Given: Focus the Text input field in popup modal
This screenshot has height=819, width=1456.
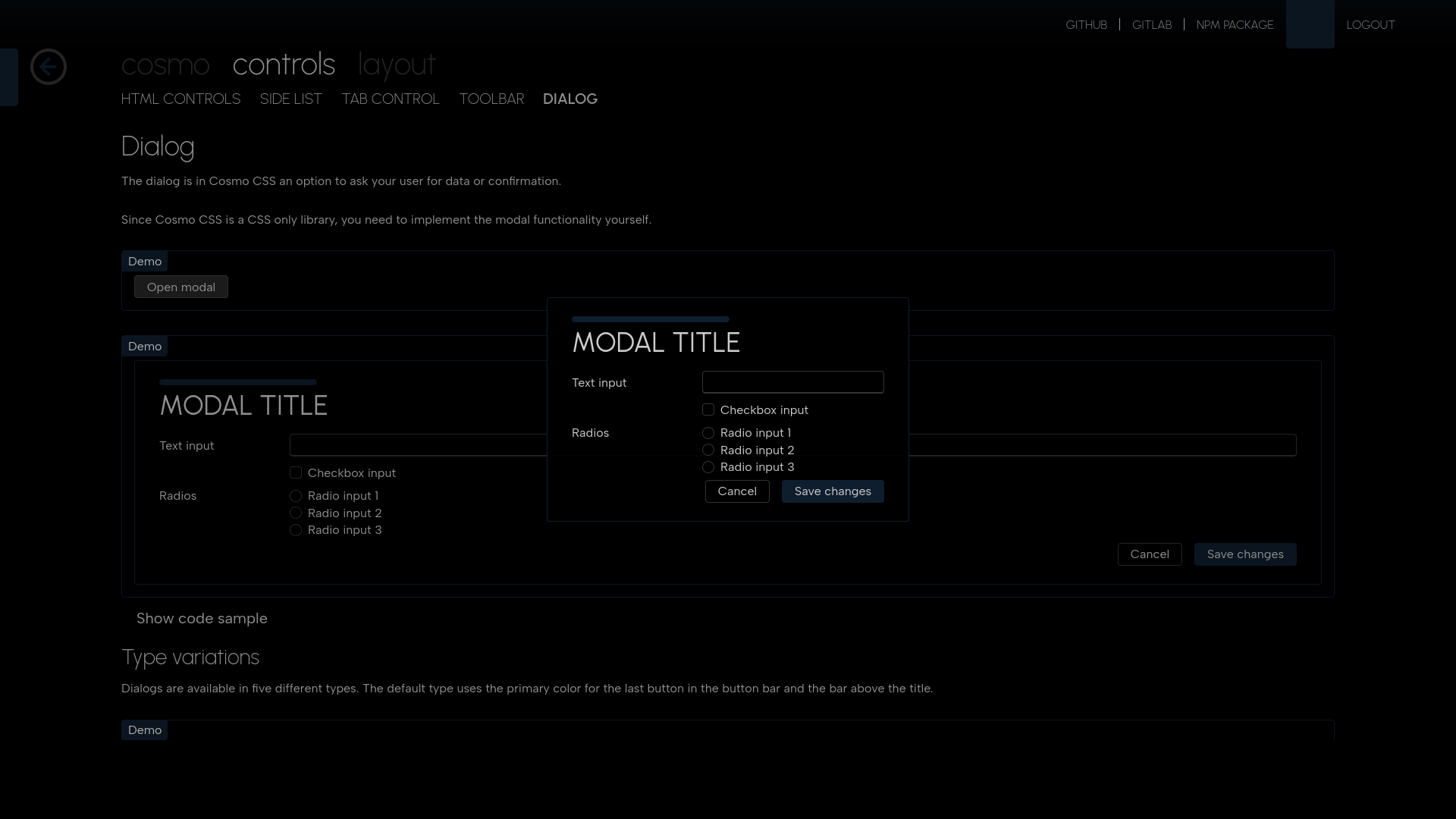Looking at the screenshot, I should [792, 382].
